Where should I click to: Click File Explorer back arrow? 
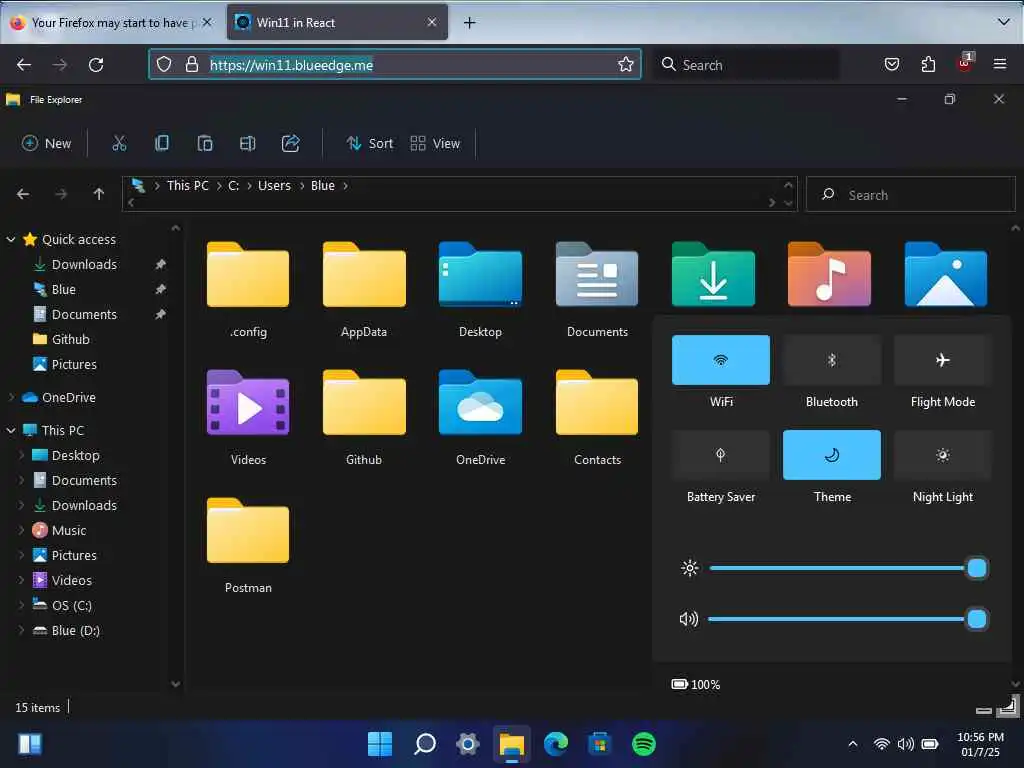point(23,194)
